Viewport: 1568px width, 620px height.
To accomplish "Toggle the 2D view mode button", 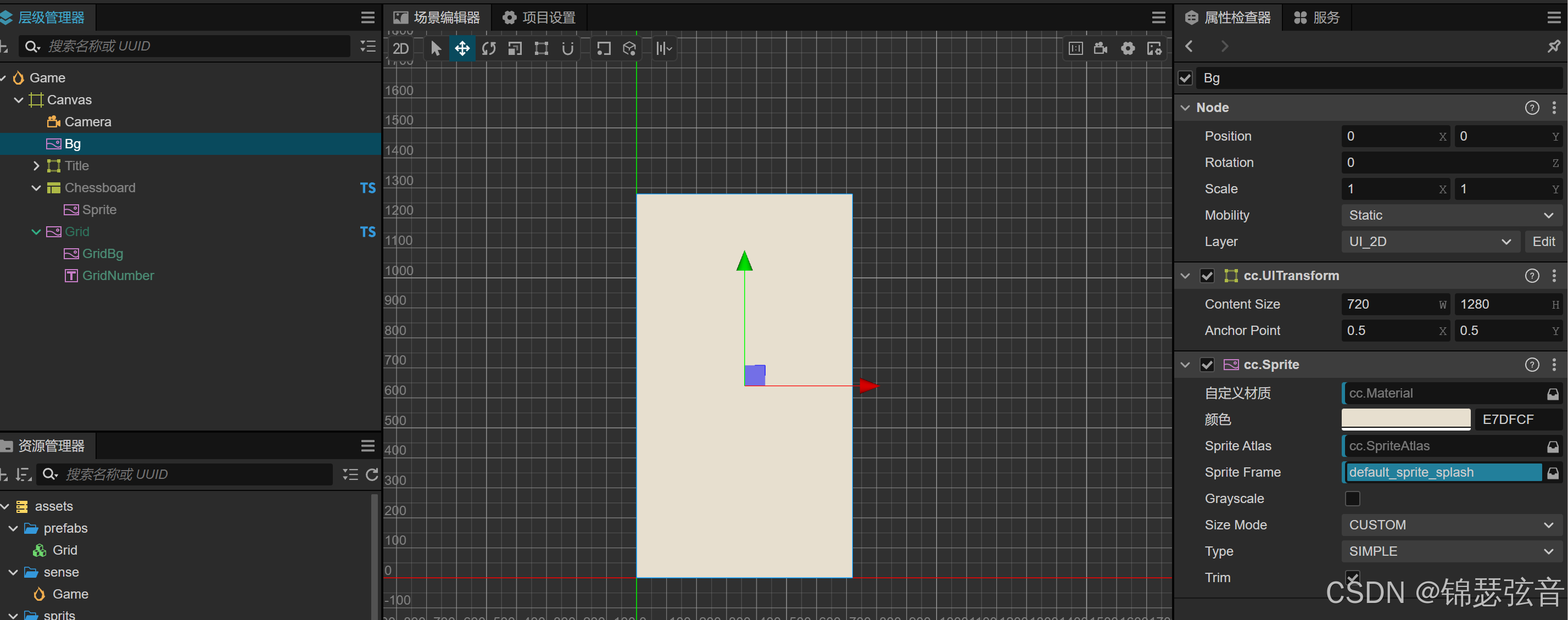I will coord(400,48).
